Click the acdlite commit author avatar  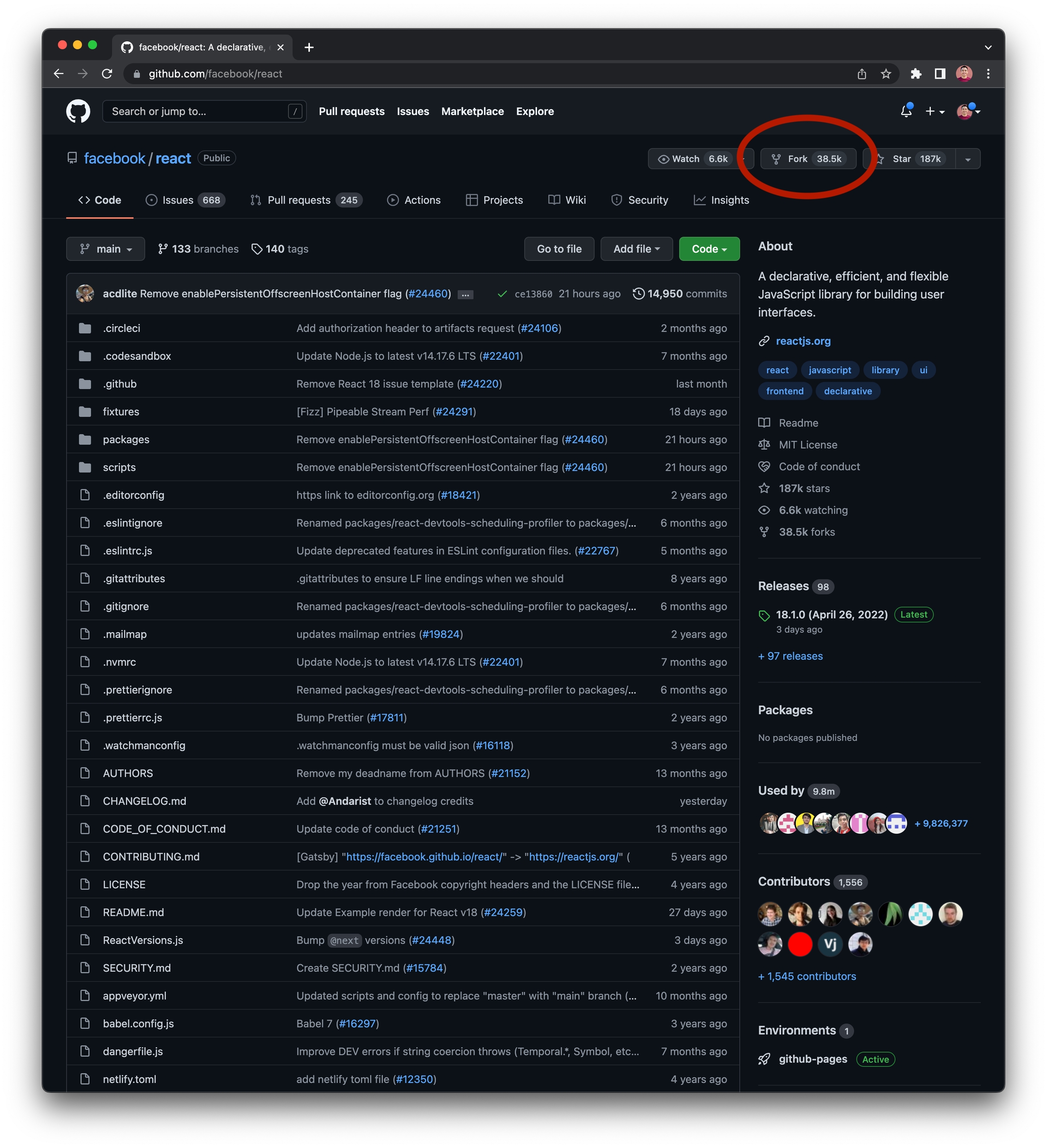[85, 293]
